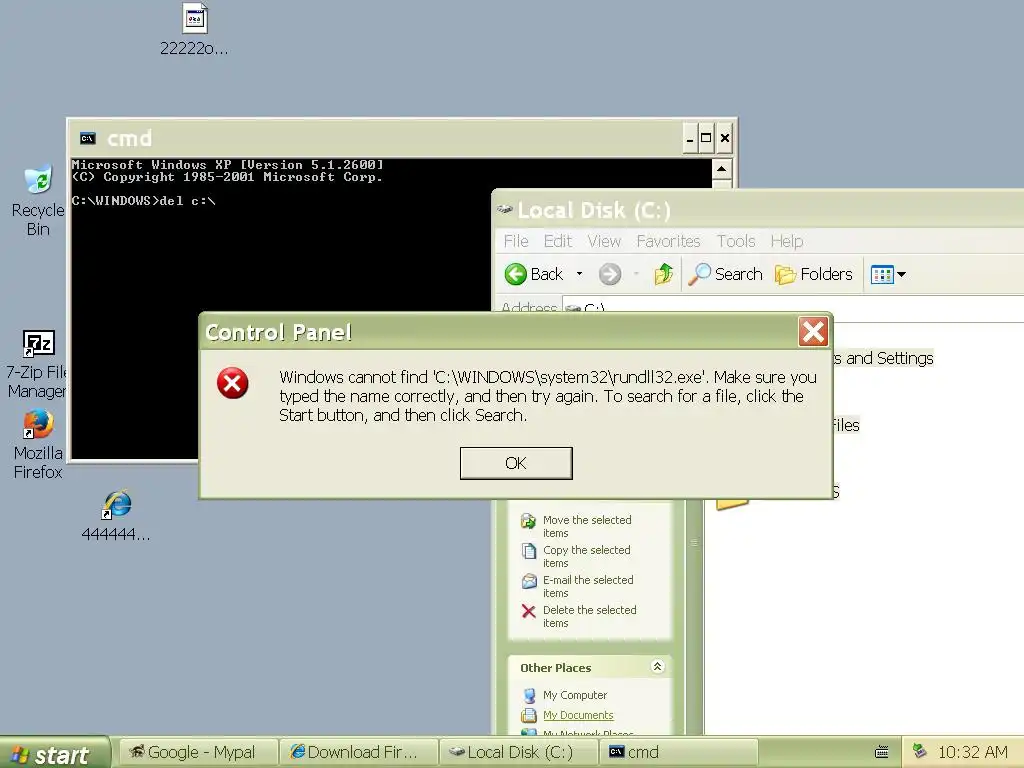
Task: Click inside the cmd console at del c:\
Action: [187, 201]
